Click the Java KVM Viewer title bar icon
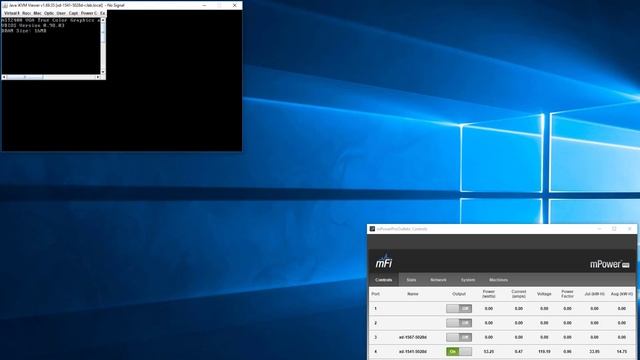 4,5
